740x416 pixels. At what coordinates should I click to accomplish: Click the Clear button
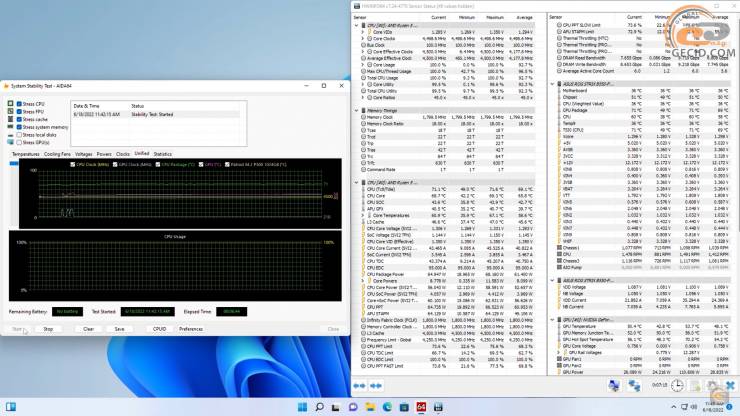[88, 329]
